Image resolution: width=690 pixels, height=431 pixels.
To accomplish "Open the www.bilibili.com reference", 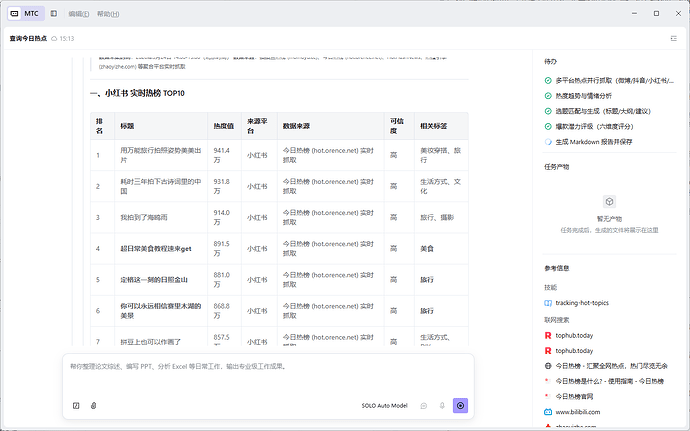I will [x=577, y=412].
